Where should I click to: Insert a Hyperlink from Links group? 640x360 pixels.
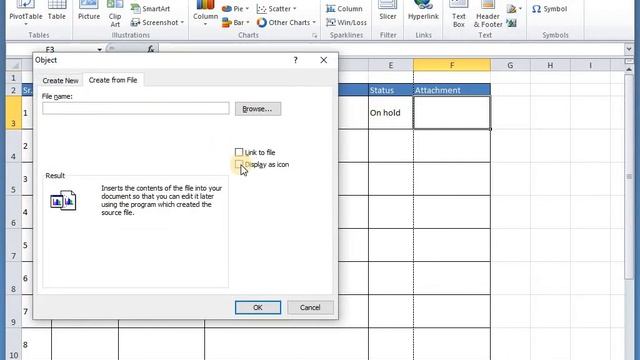423,11
